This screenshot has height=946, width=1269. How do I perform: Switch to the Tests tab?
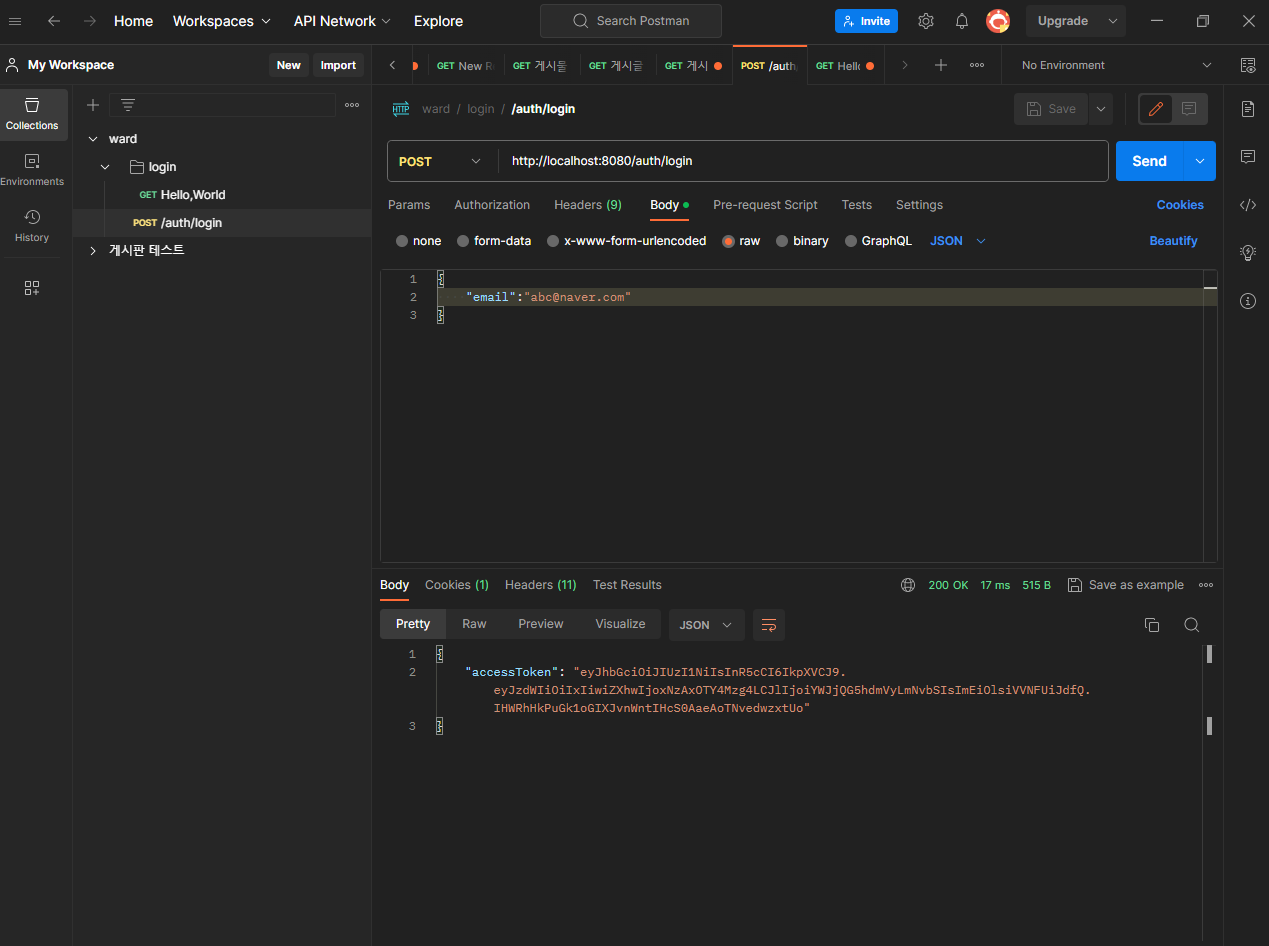click(x=857, y=205)
